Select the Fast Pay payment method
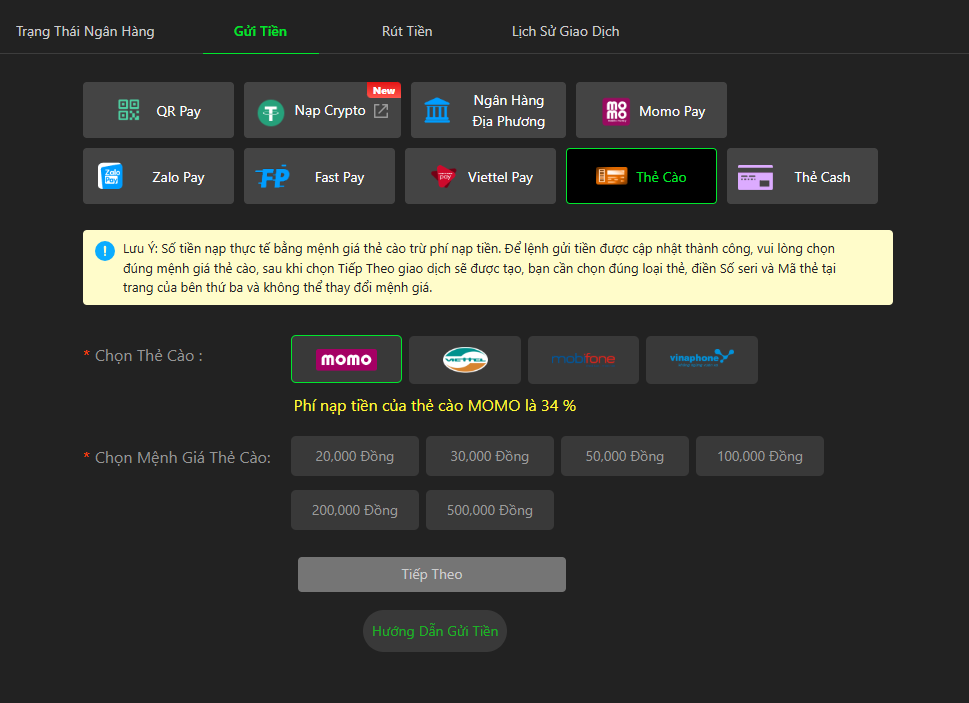 (319, 176)
